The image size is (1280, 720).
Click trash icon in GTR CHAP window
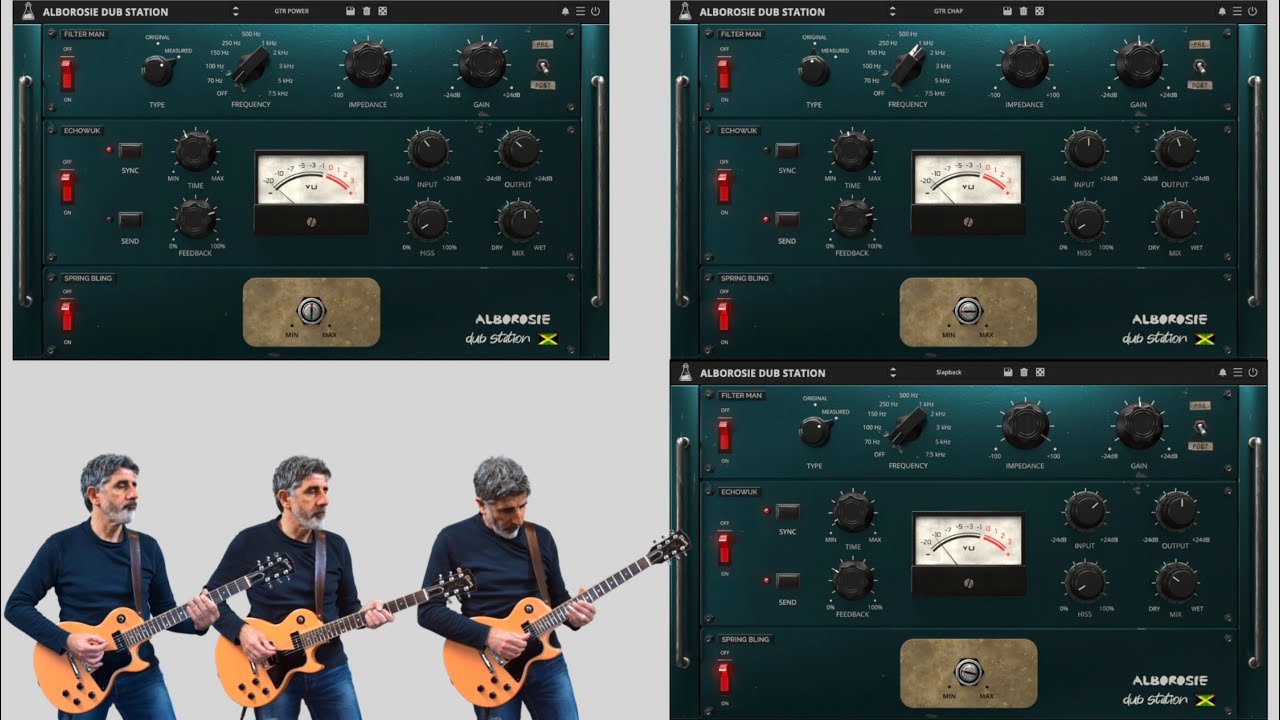pos(1023,11)
